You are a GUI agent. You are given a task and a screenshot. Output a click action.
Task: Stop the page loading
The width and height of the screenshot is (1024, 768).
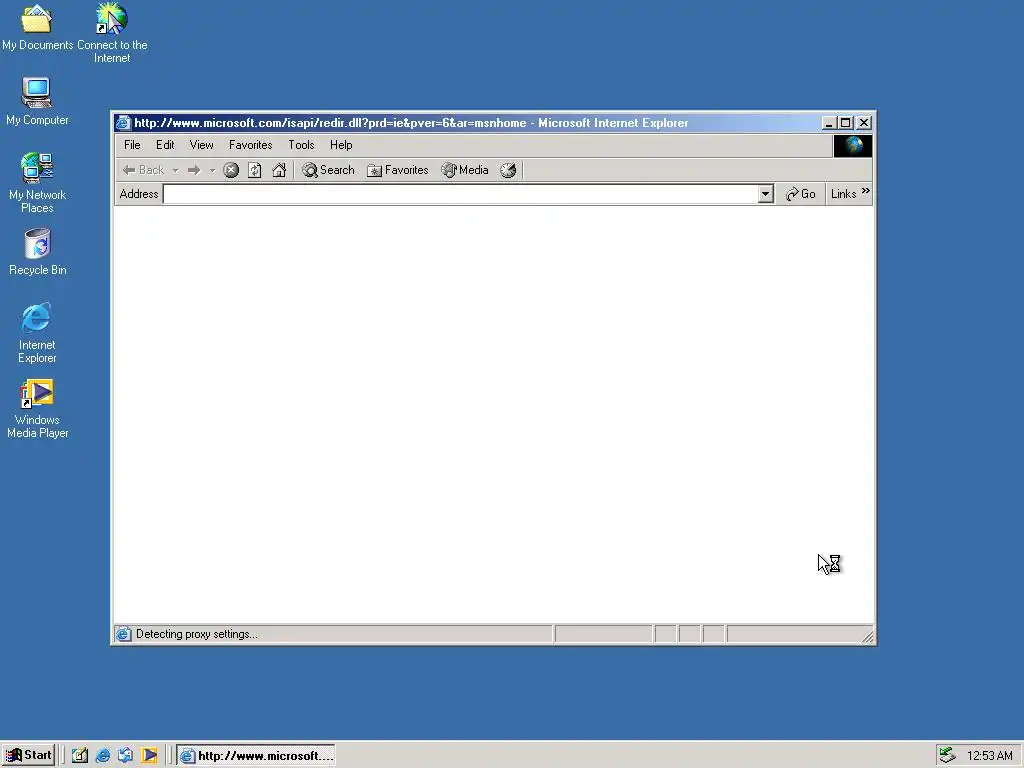[231, 170]
